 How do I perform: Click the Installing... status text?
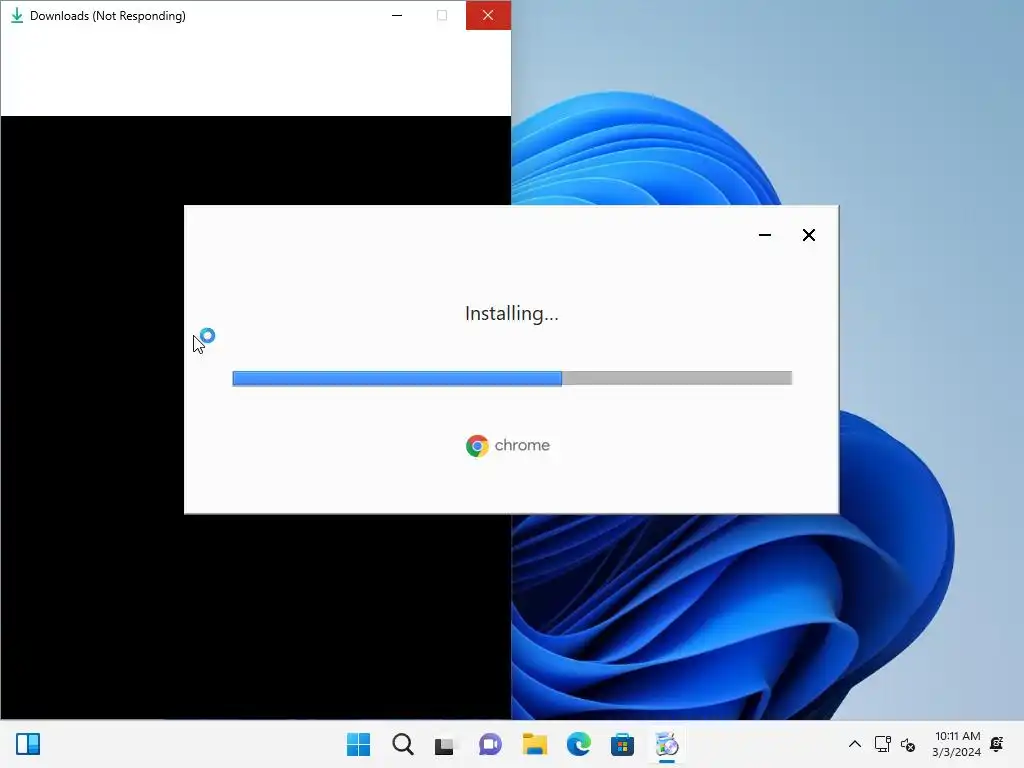click(x=511, y=313)
